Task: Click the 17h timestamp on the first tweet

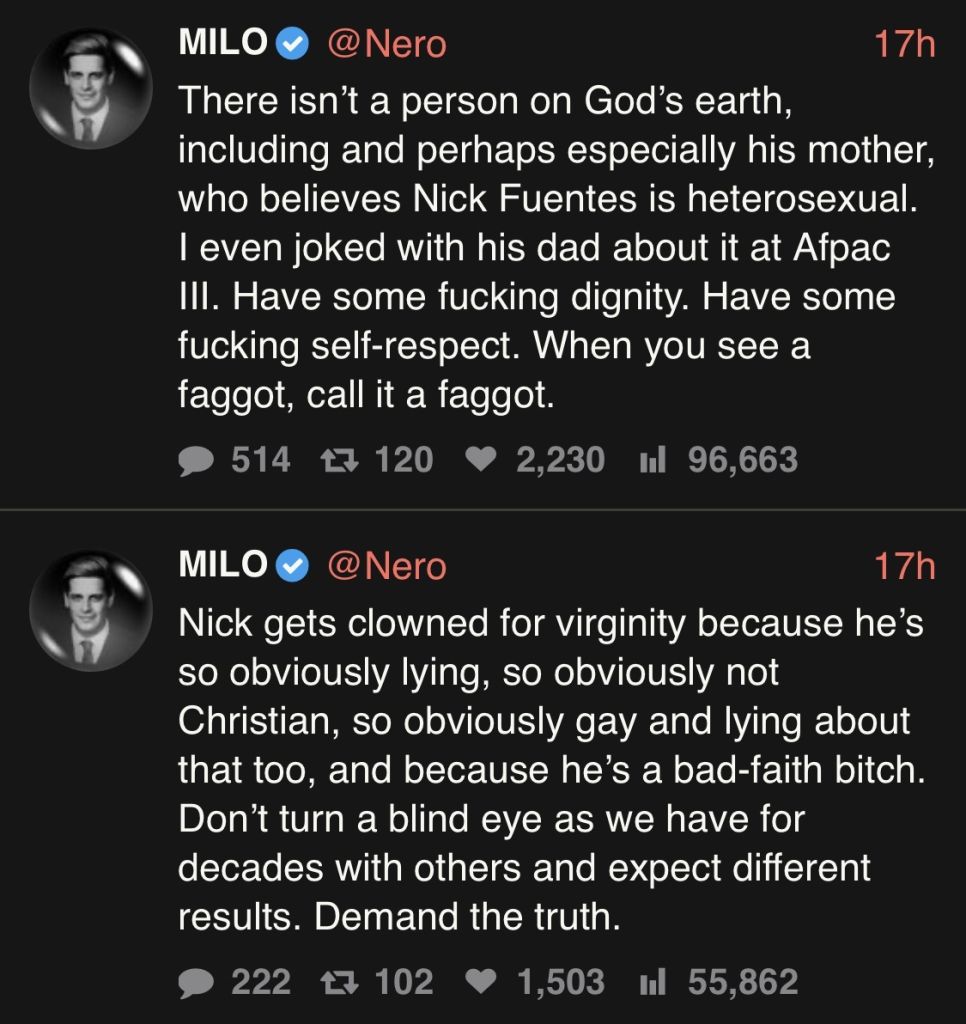Action: click(903, 45)
